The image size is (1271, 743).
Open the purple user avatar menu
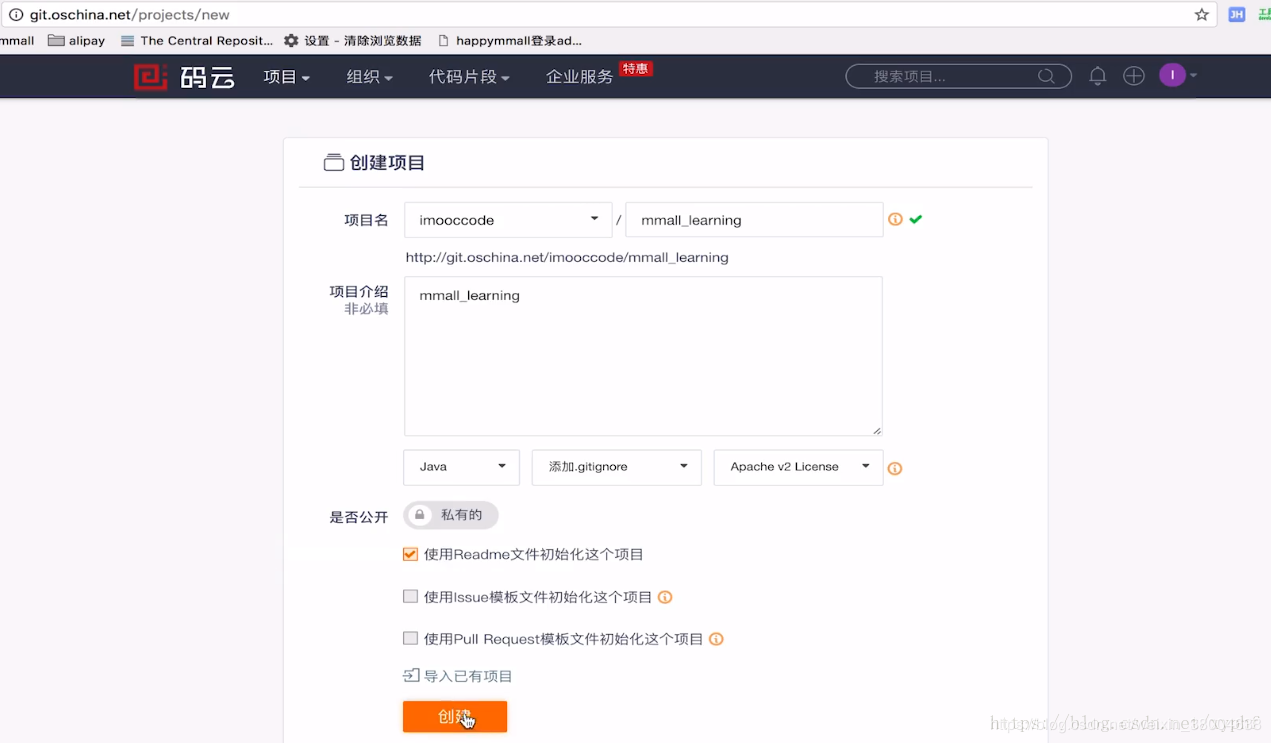pos(1172,75)
